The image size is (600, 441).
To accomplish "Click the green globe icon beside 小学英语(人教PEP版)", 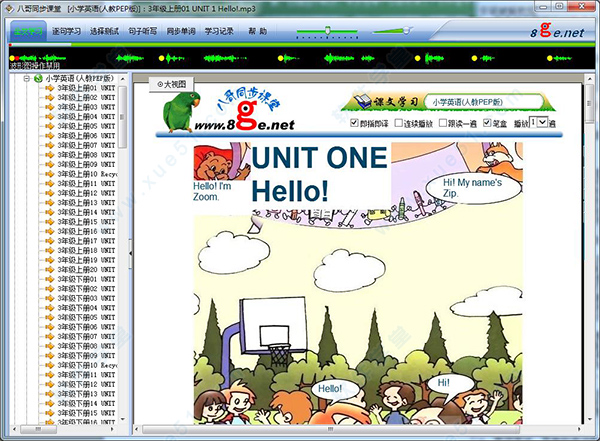I will (x=38, y=78).
